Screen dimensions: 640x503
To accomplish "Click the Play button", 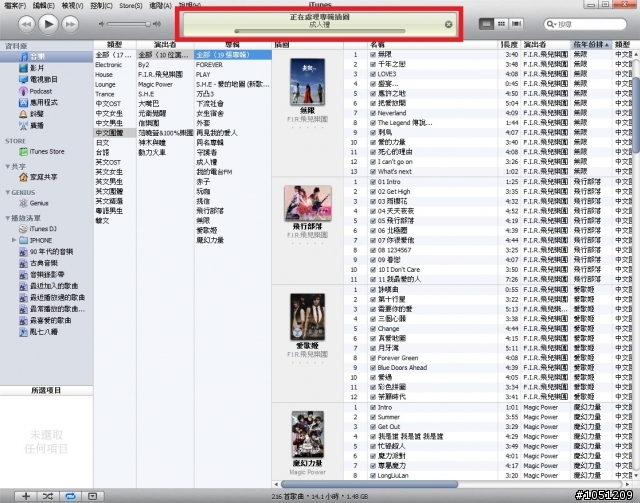I will [x=48, y=24].
